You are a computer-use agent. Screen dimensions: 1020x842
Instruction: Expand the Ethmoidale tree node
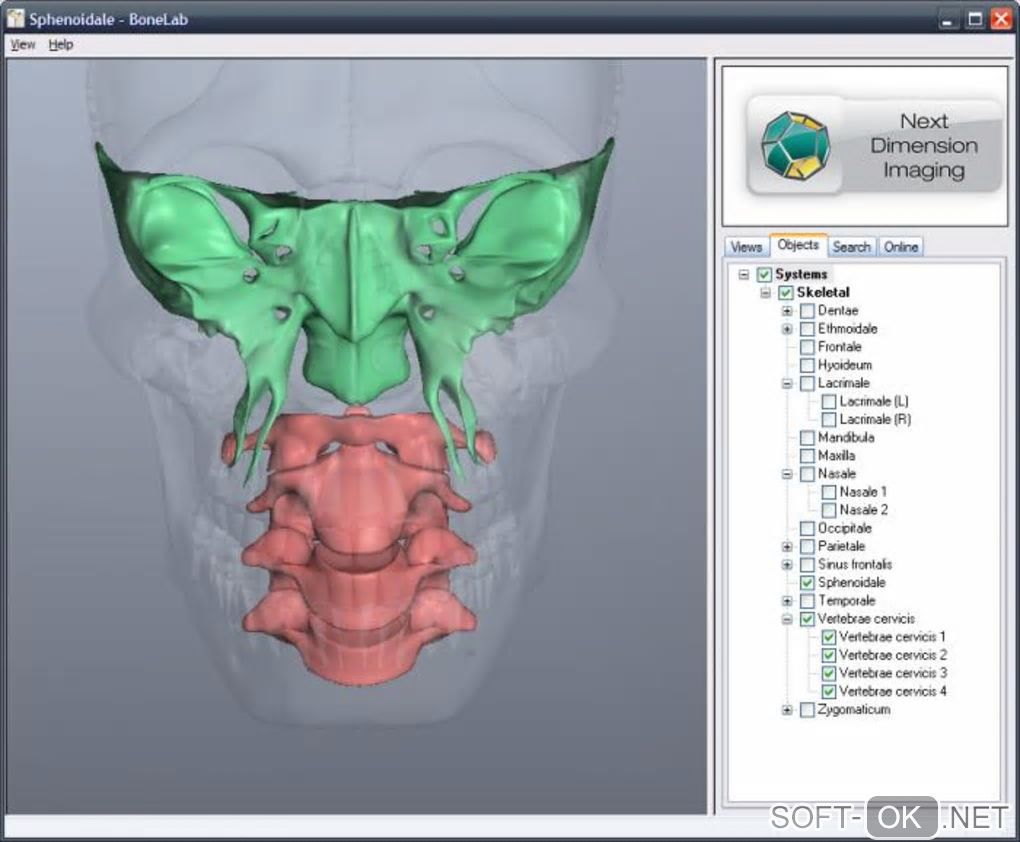click(786, 329)
